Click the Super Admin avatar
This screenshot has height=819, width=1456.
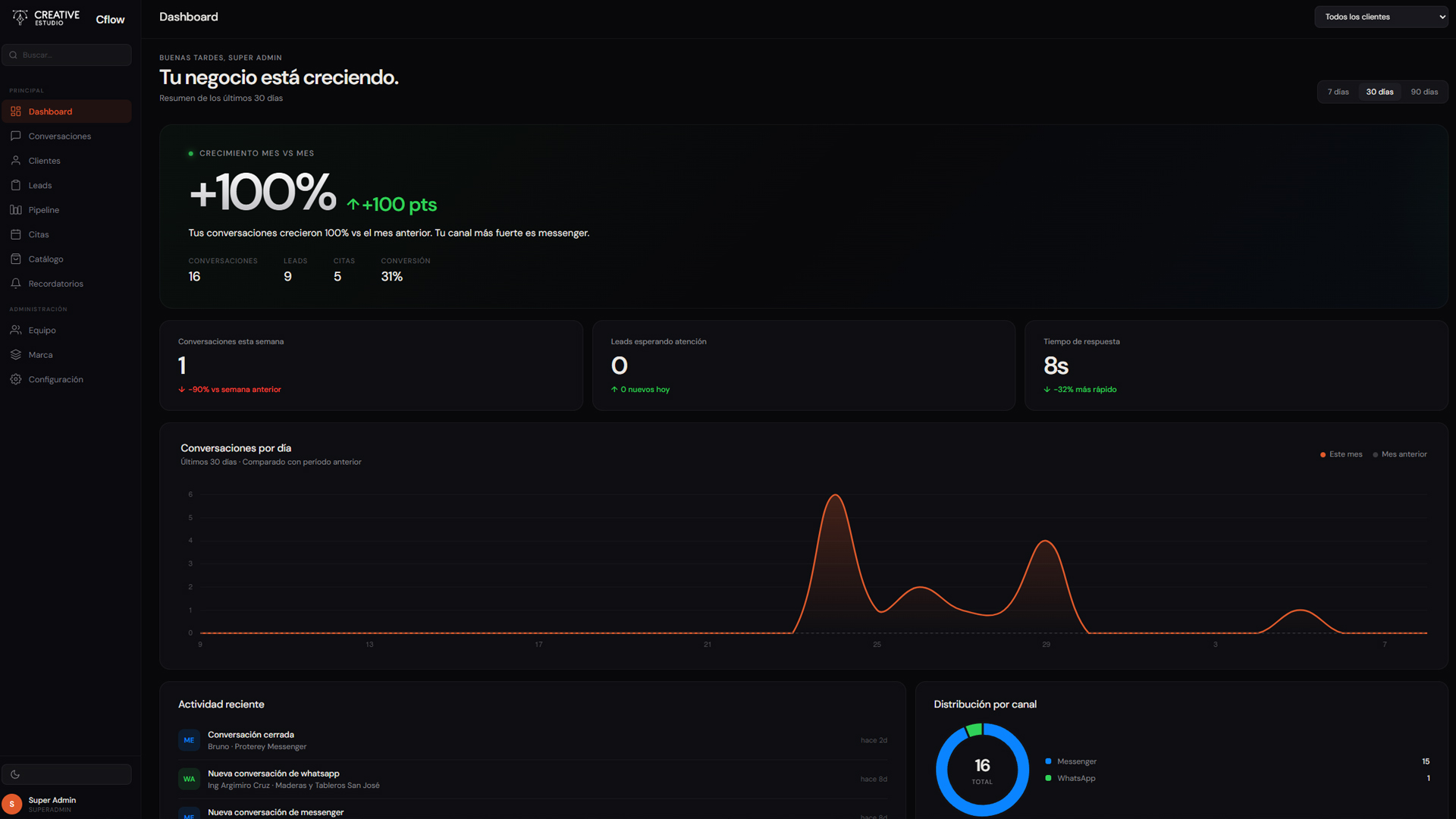pos(12,804)
